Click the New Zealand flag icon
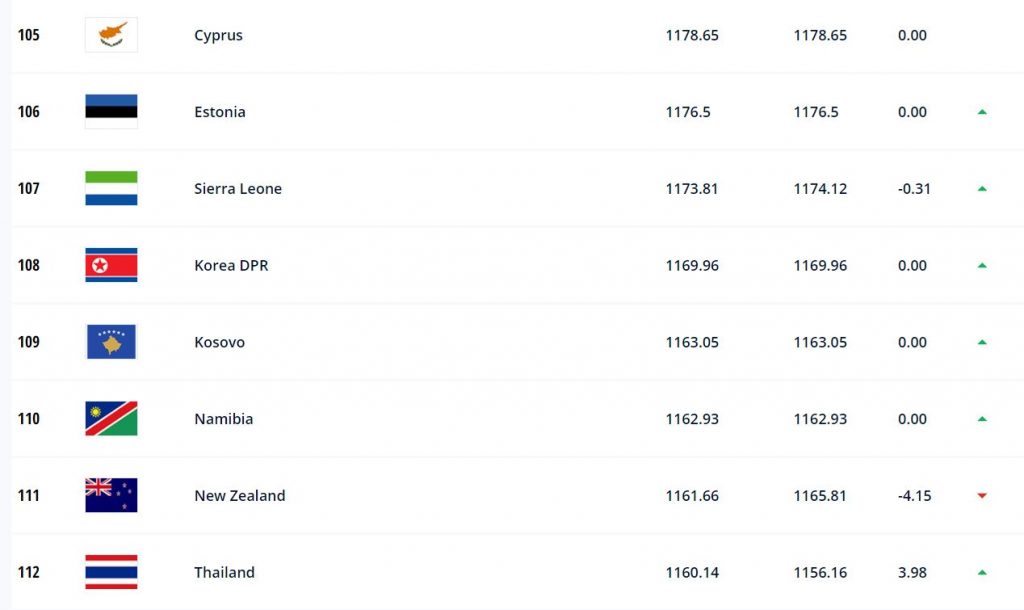Screen dimensions: 1024x610 click(111, 495)
